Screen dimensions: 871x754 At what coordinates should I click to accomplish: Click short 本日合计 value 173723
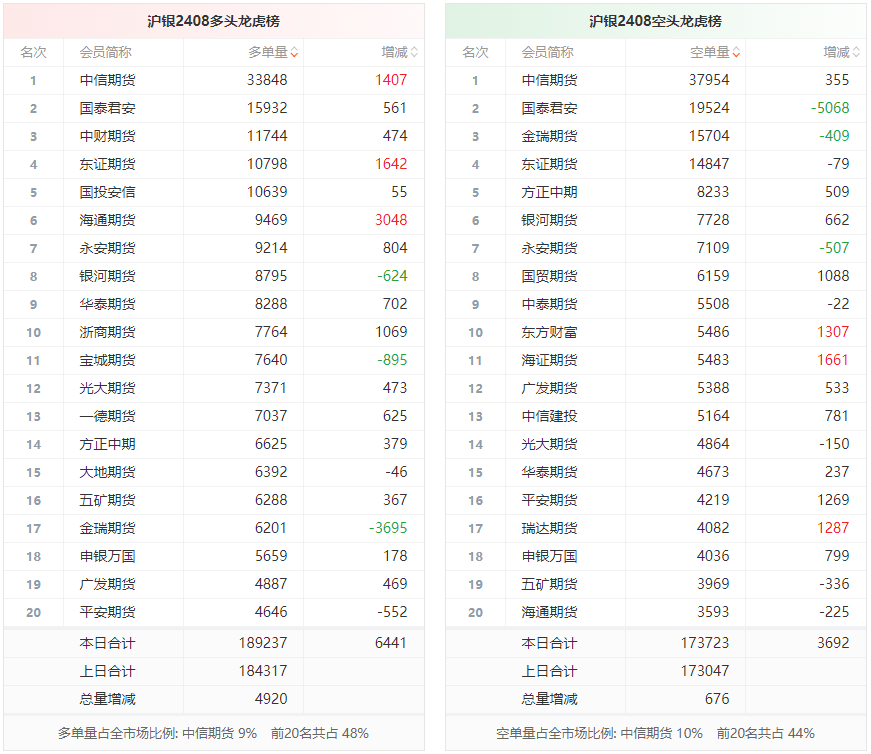705,643
